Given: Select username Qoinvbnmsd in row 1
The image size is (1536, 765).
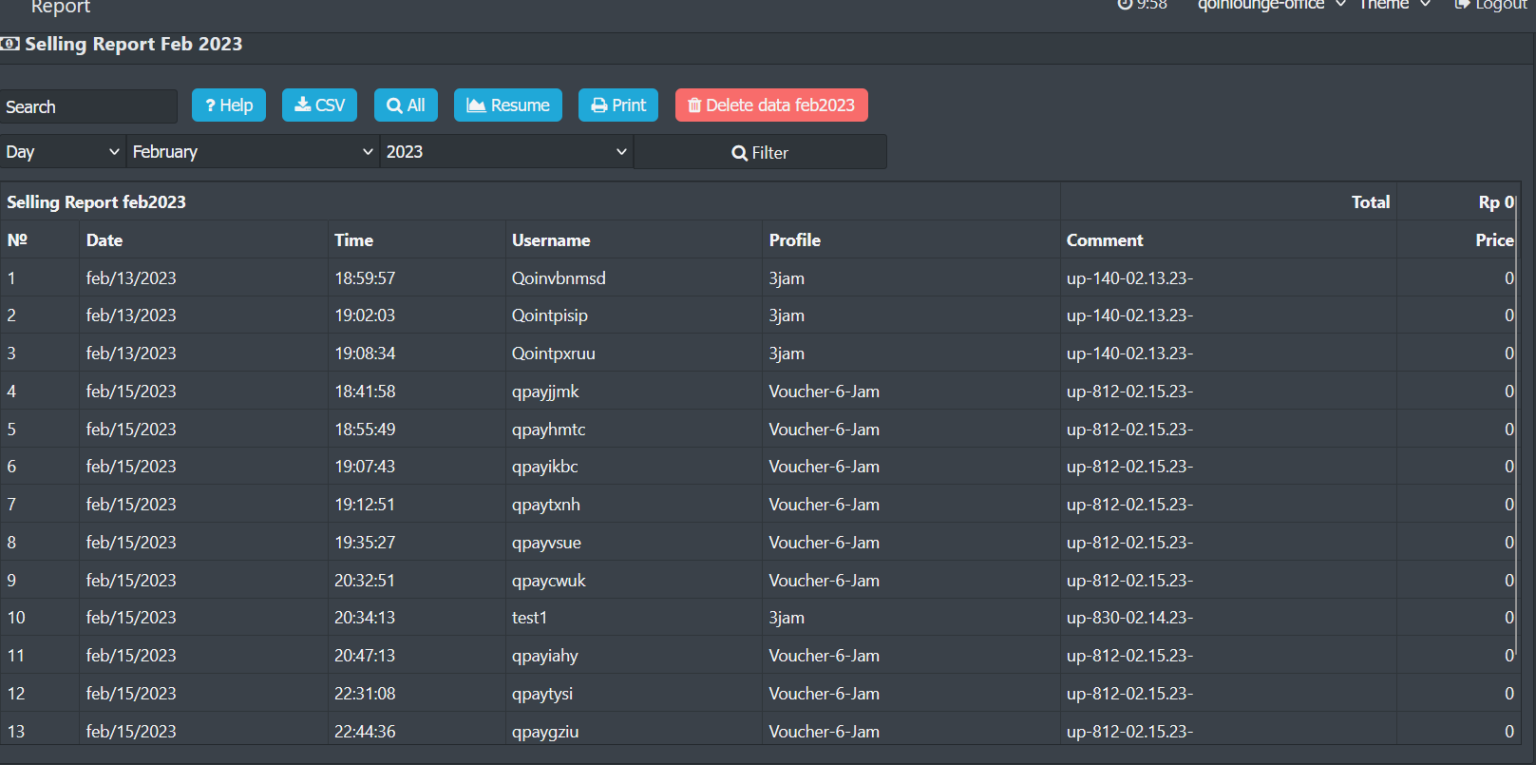Looking at the screenshot, I should (x=558, y=278).
